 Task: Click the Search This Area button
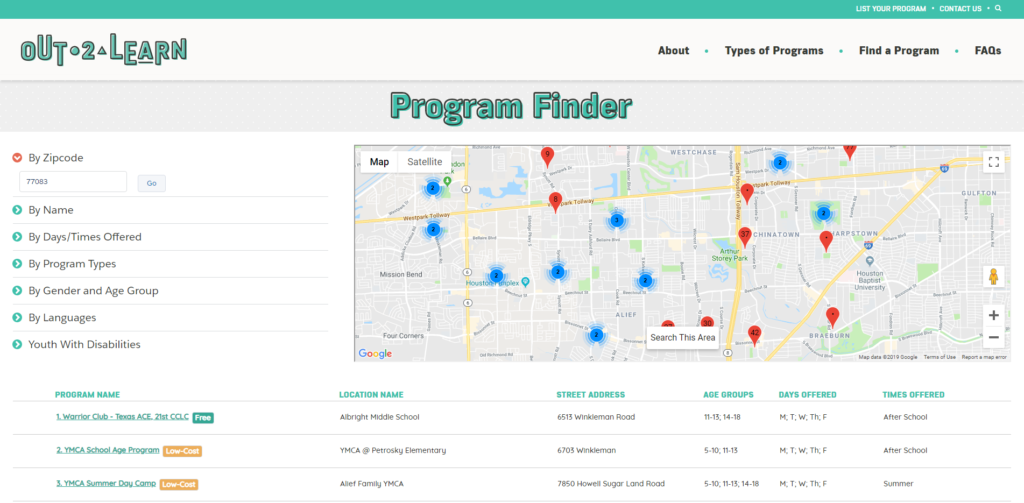click(x=683, y=338)
